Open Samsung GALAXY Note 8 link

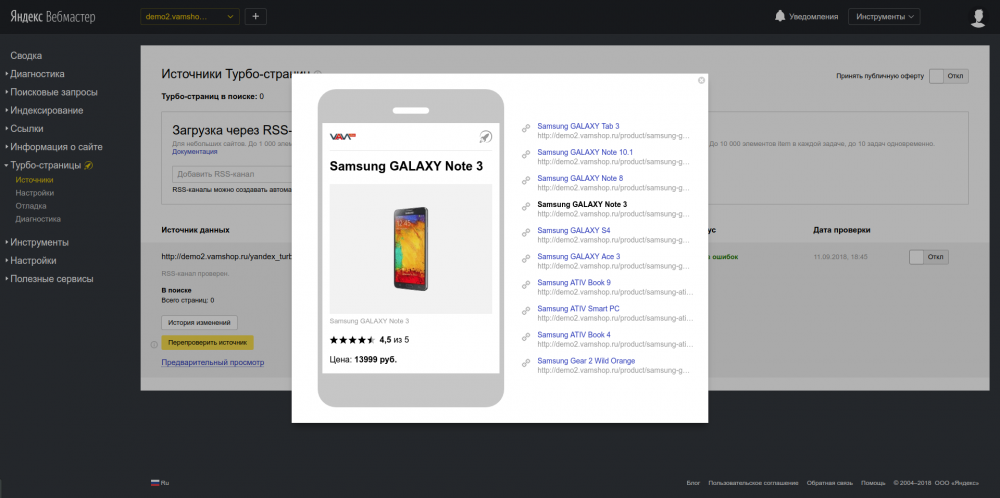coord(580,178)
